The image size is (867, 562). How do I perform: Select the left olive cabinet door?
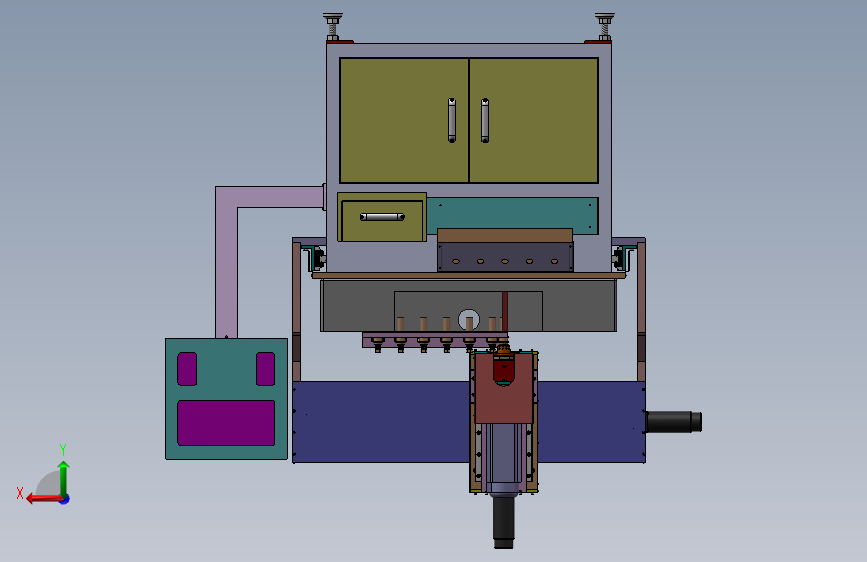(x=404, y=120)
